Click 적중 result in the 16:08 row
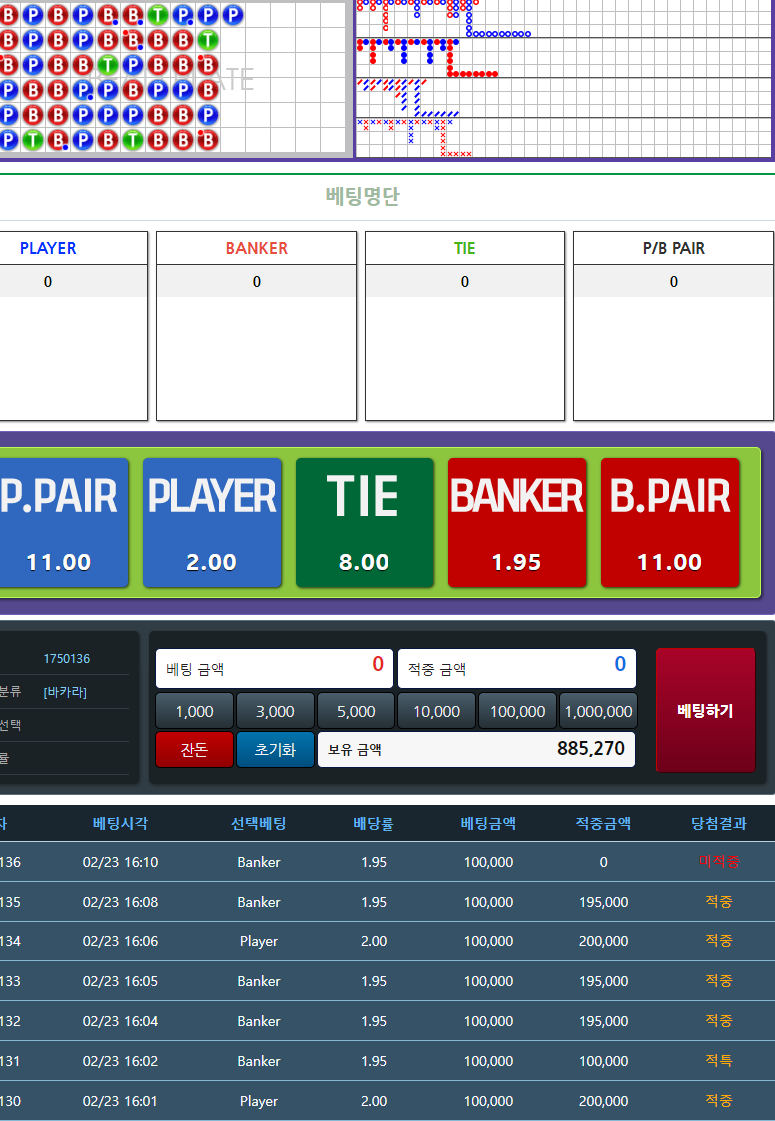Image resolution: width=775 pixels, height=1121 pixels. tap(719, 902)
